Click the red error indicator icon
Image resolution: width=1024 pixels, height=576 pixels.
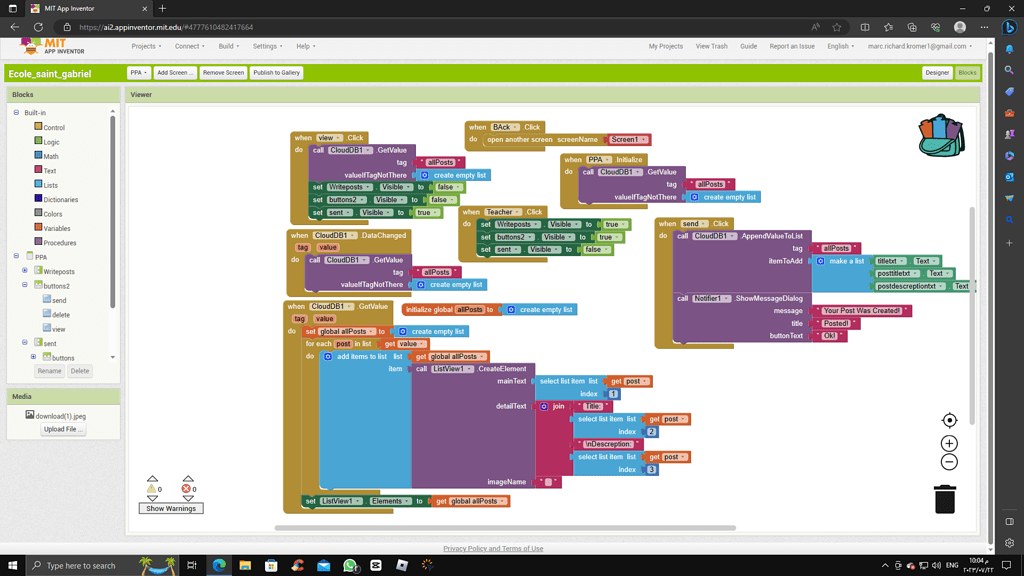point(187,489)
